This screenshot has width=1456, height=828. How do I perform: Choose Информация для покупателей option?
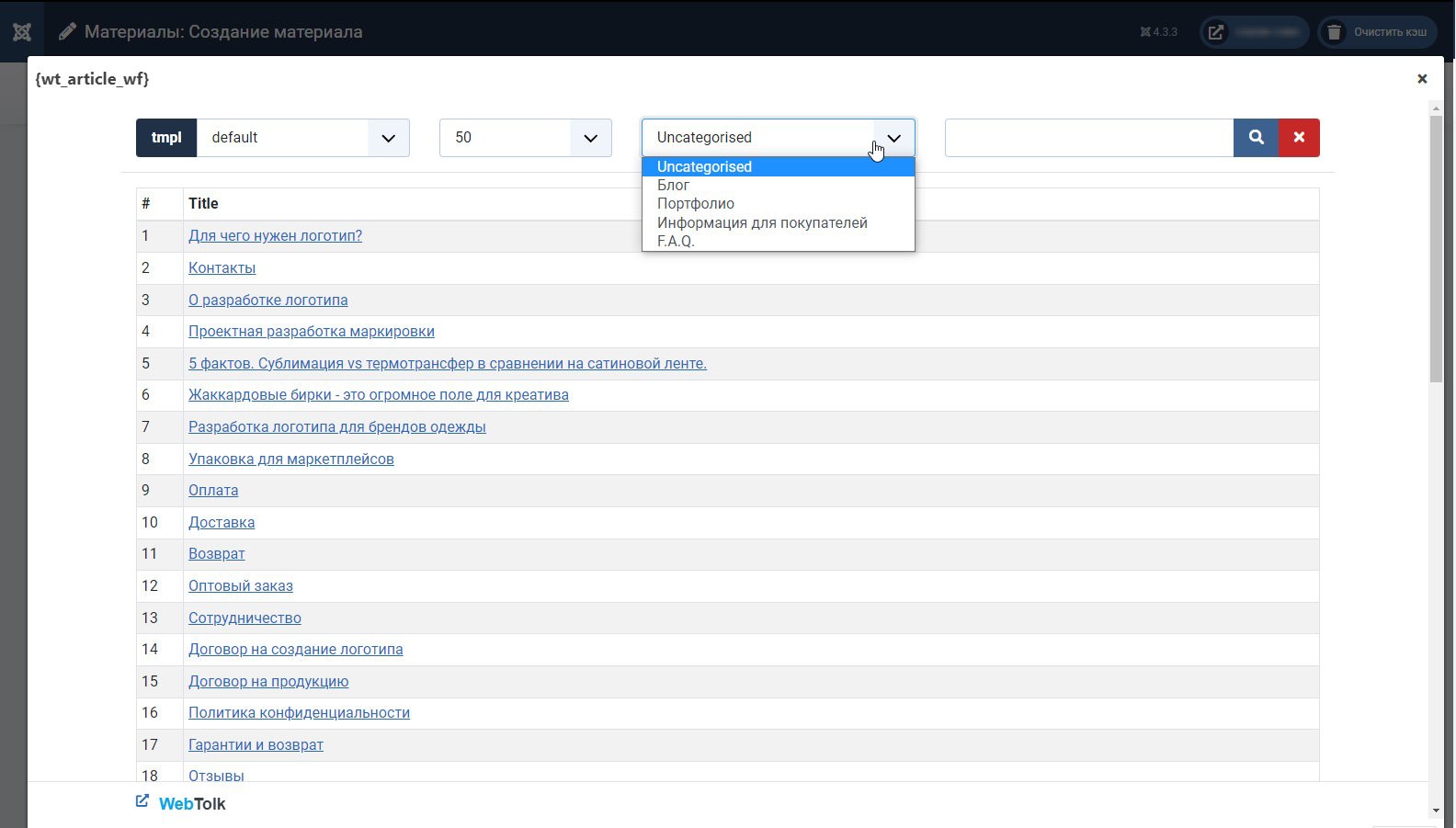tap(761, 223)
